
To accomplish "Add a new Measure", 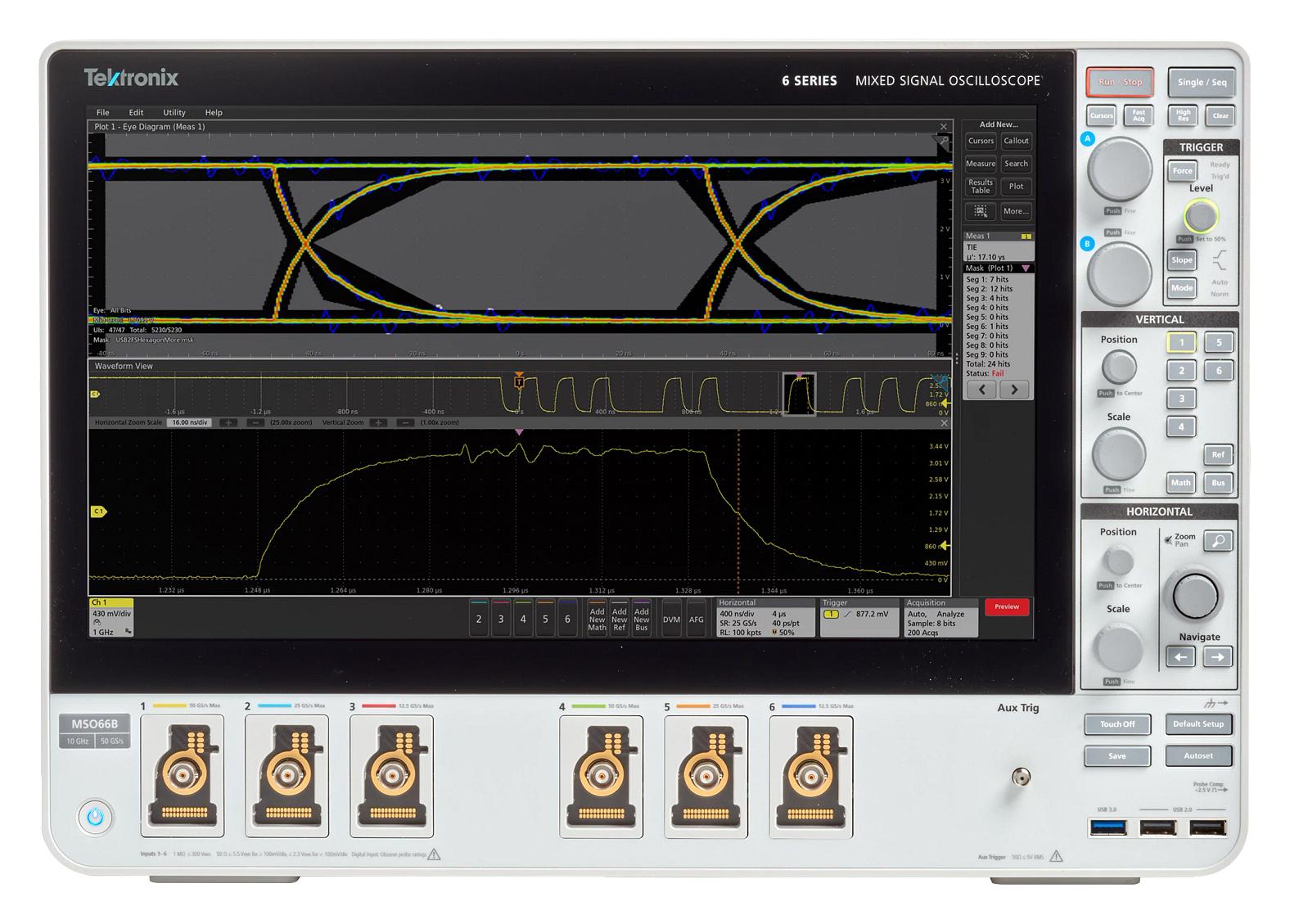I will 981,164.
